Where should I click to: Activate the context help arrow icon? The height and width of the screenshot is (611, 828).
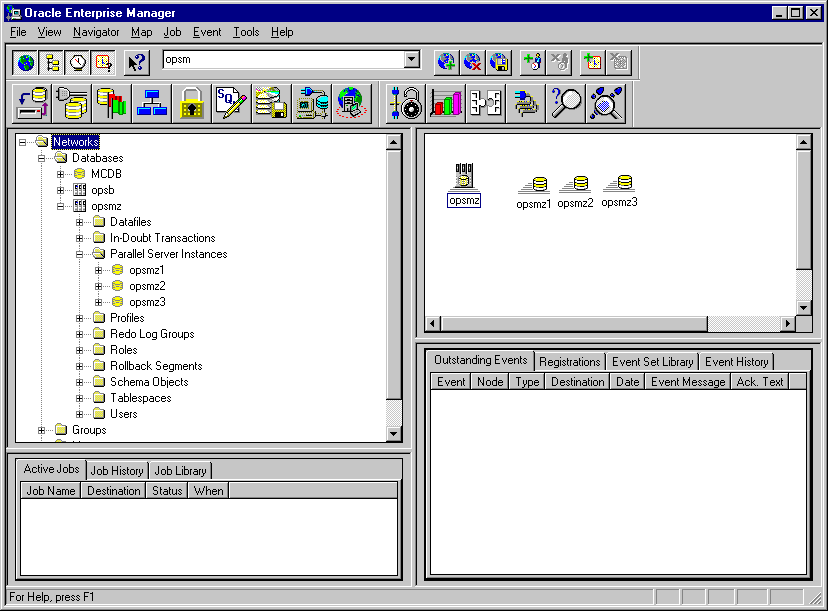coord(137,63)
